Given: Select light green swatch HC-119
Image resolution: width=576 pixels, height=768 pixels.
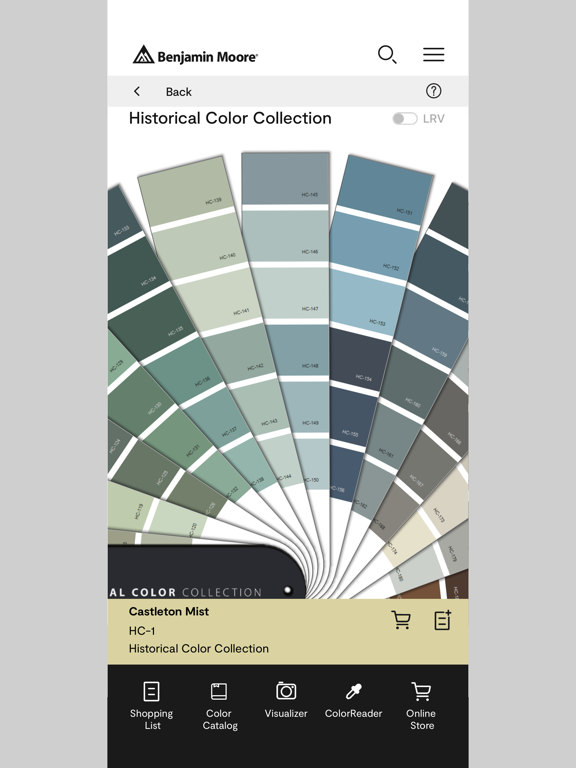Looking at the screenshot, I should (x=130, y=505).
